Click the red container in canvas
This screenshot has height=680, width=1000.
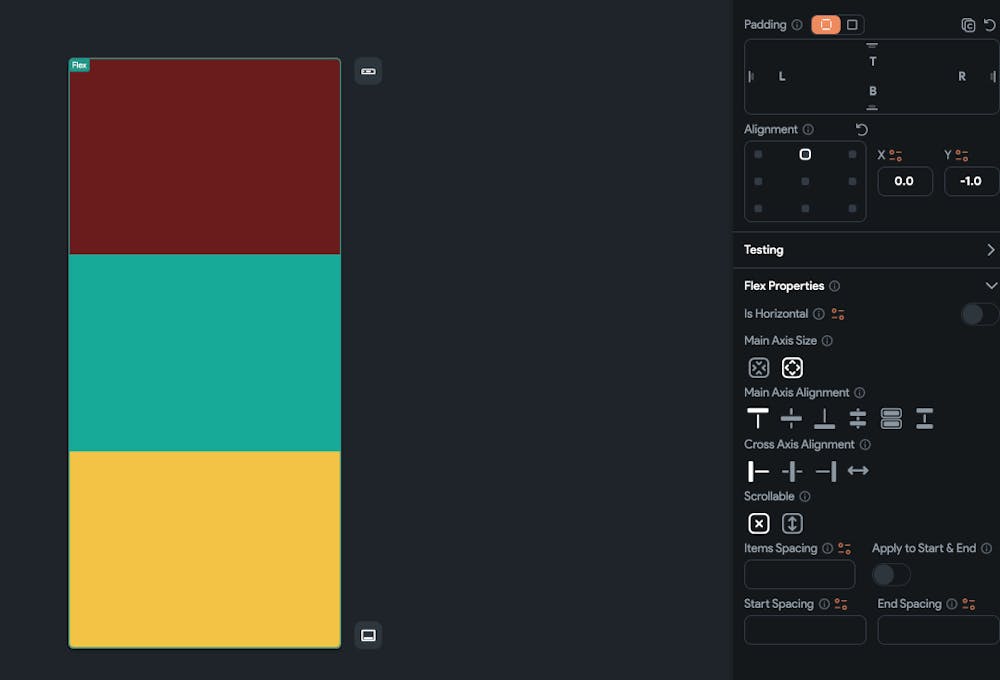(x=204, y=160)
